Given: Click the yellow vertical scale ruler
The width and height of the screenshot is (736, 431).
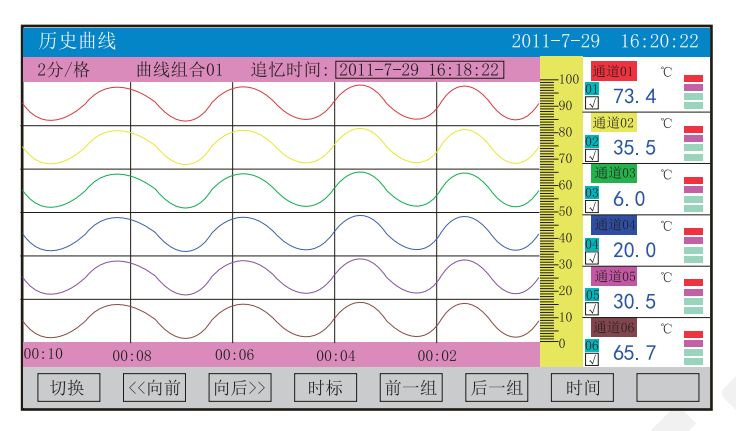Looking at the screenshot, I should coord(553,210).
